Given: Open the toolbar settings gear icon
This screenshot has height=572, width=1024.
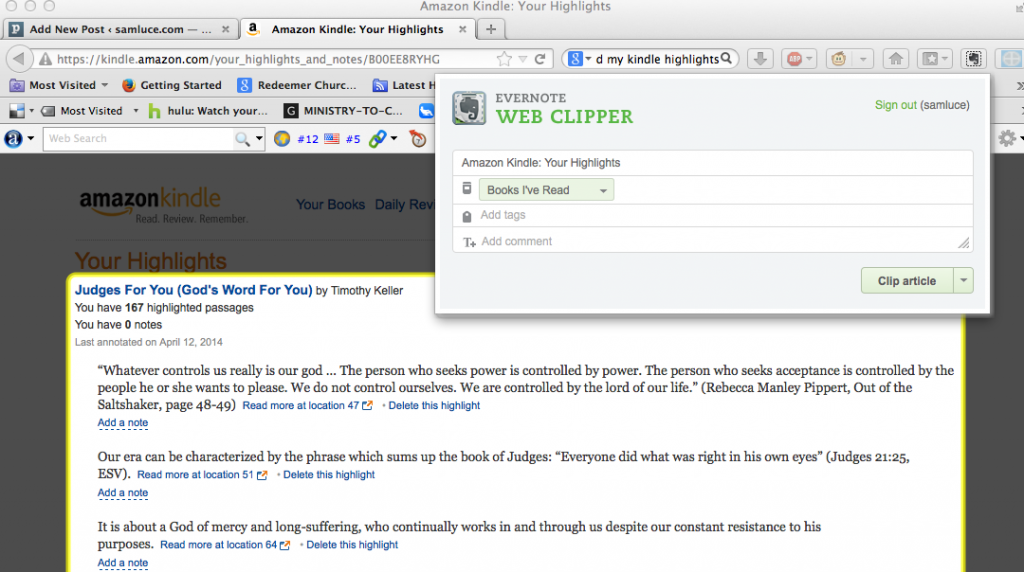Looking at the screenshot, I should click(x=1007, y=138).
